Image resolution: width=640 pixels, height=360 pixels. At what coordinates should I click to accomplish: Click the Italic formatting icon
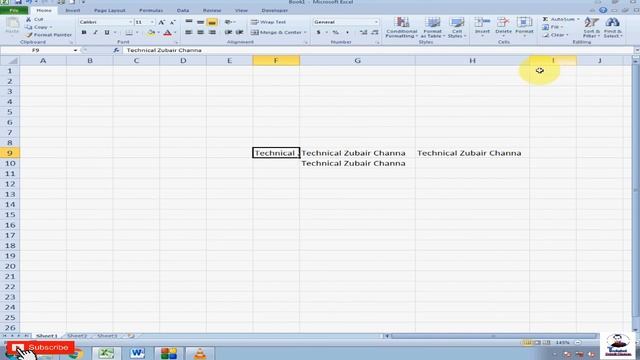coord(95,32)
